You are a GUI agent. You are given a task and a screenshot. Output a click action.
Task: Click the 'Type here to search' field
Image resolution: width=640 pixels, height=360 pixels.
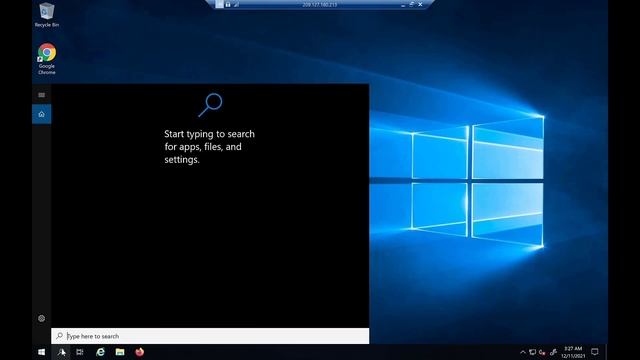210,336
